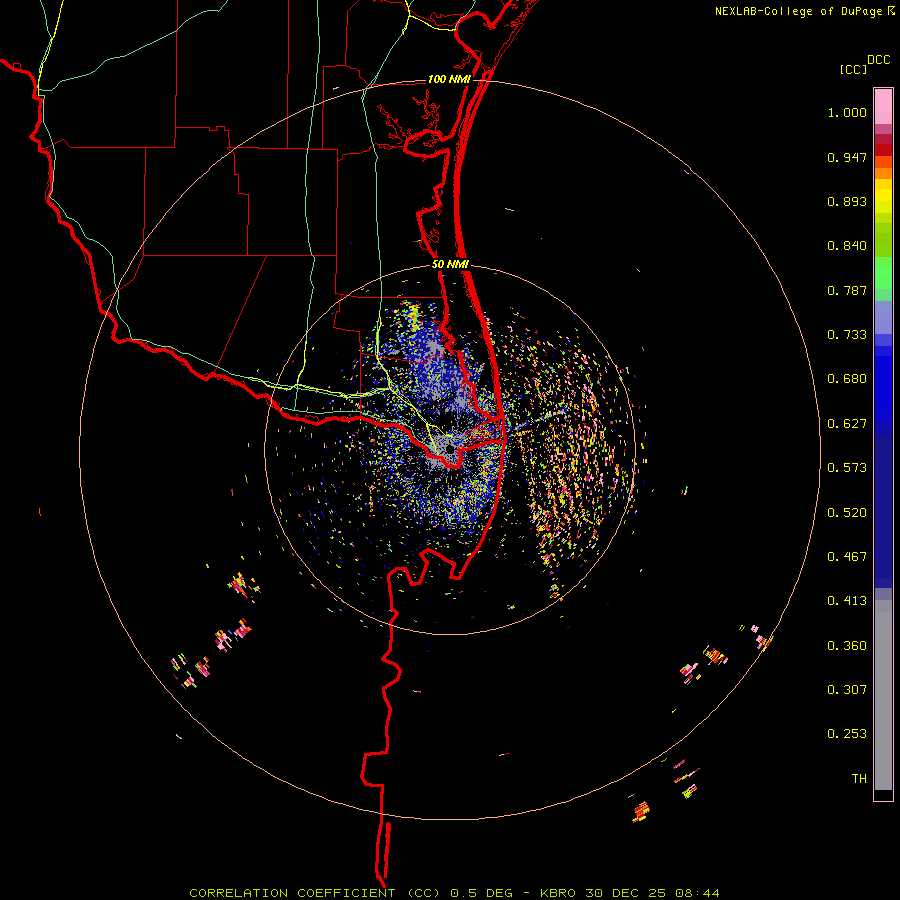Click the 0.307 scale label
900x900 pixels.
(847, 690)
